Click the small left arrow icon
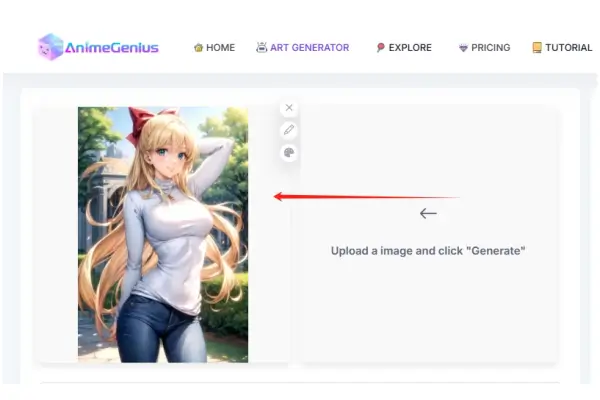This screenshot has width=600, height=400. (428, 213)
